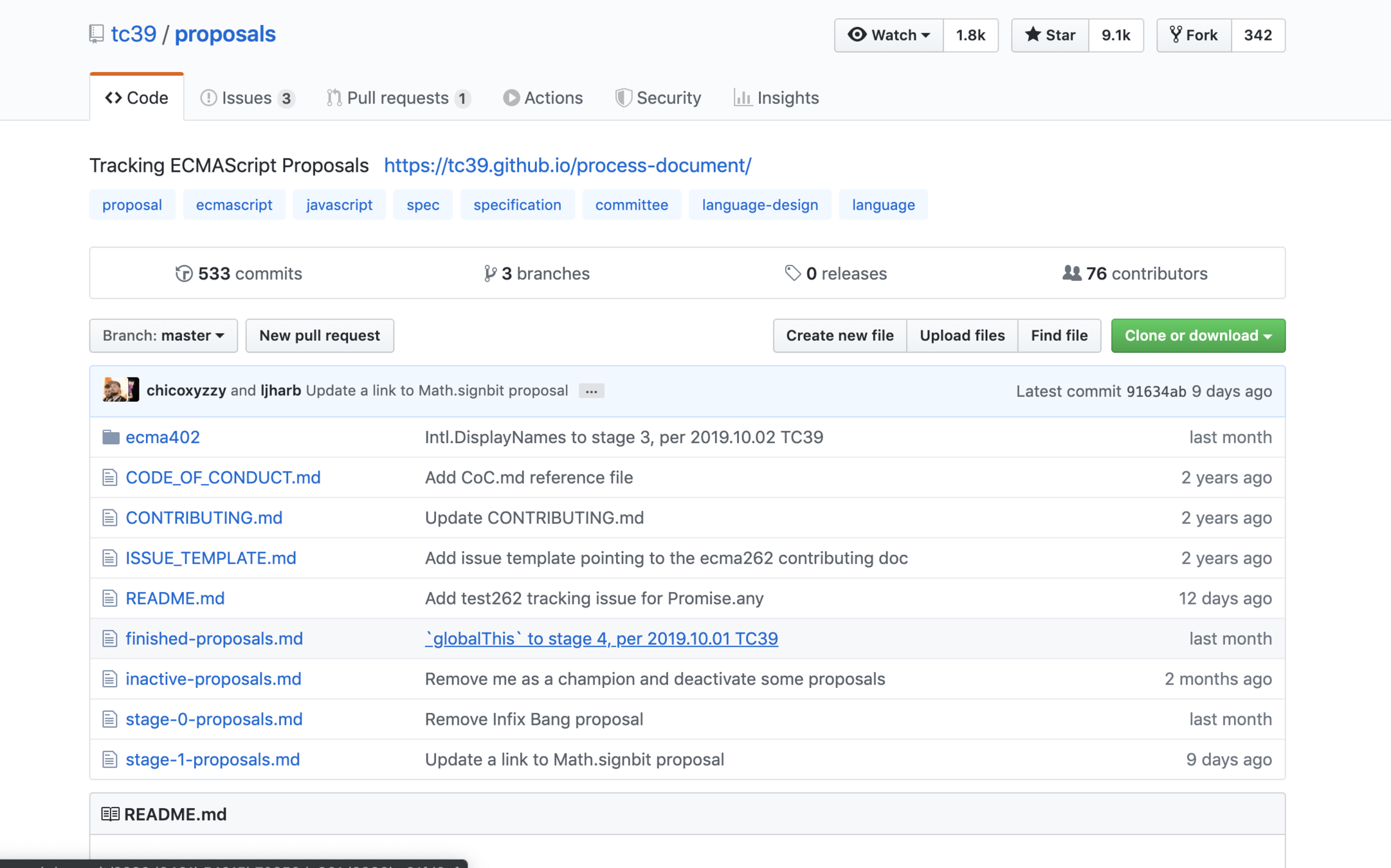Click the commits history clock icon
This screenshot has height=868, width=1391.
click(184, 273)
